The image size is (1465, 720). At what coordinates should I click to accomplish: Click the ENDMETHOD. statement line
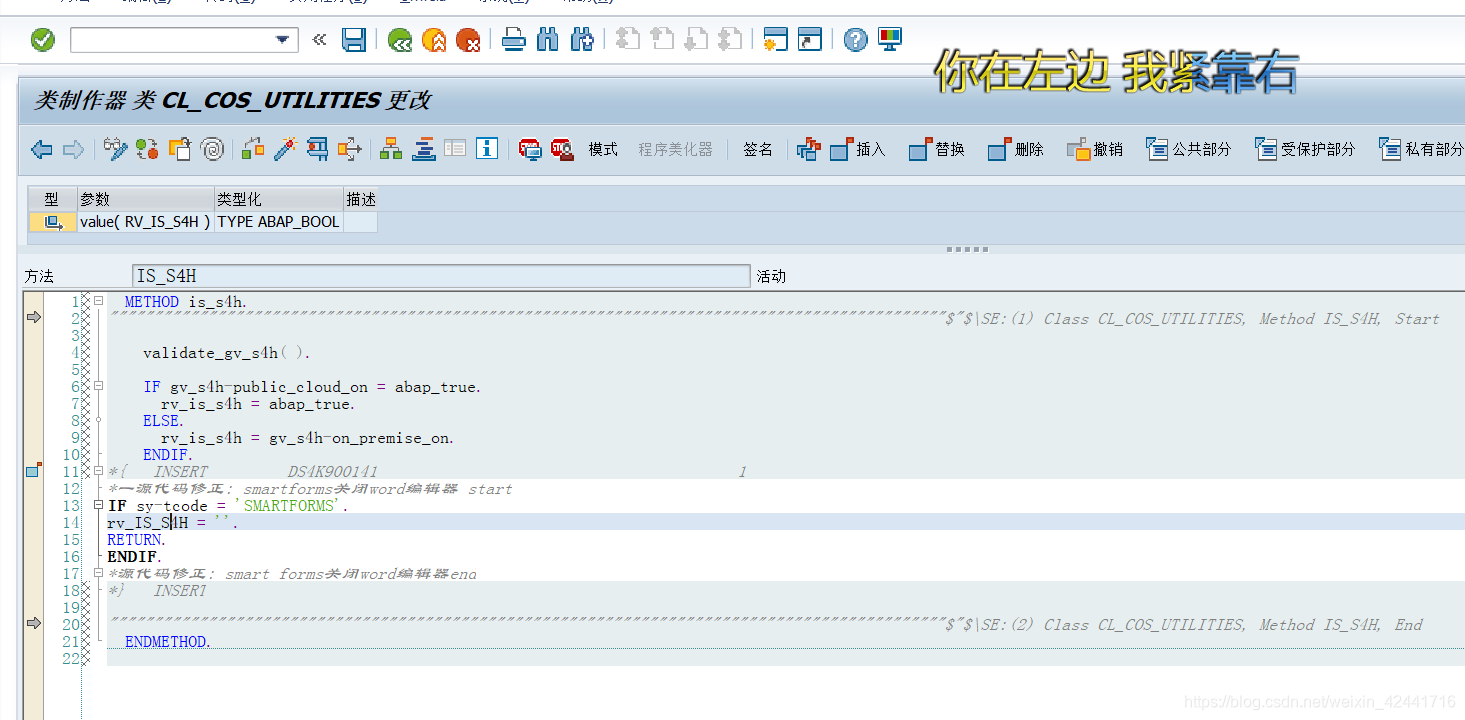tap(168, 642)
